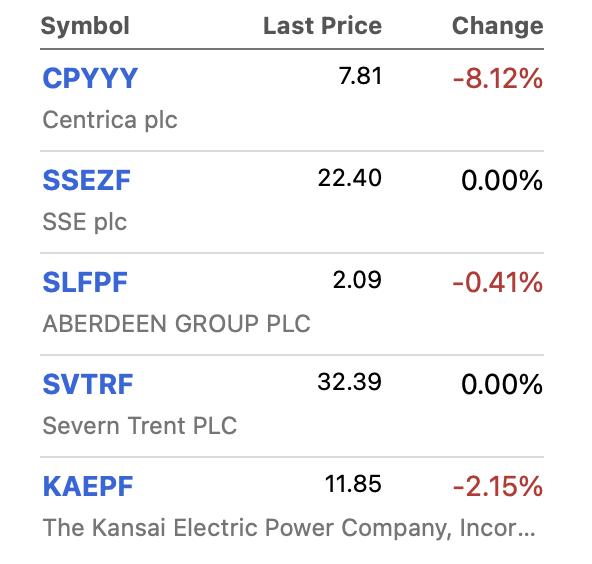Viewport: 592px width, 564px height.
Task: Open the SSEZF ticker link
Action: [x=86, y=180]
